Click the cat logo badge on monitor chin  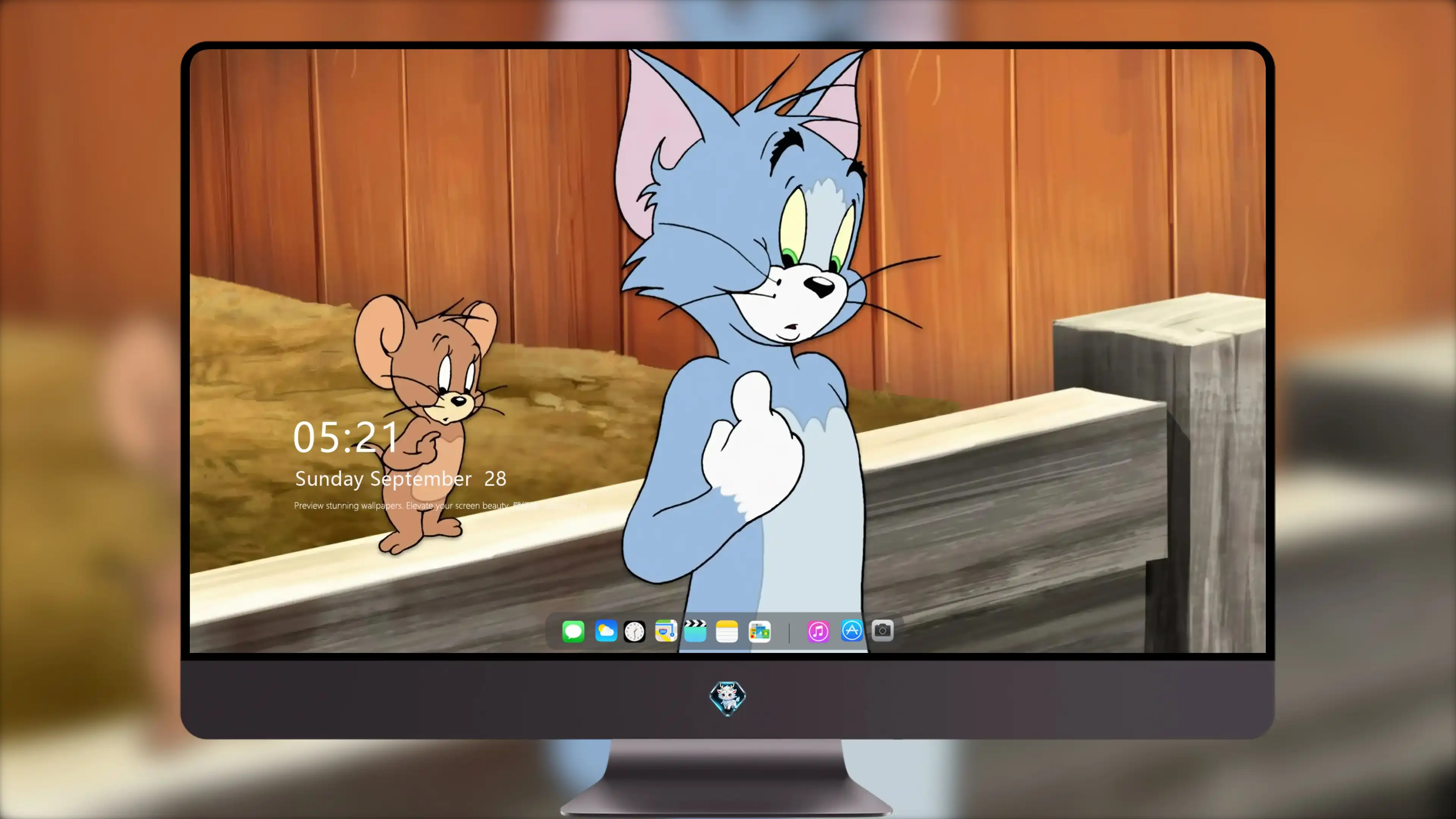coord(728,698)
